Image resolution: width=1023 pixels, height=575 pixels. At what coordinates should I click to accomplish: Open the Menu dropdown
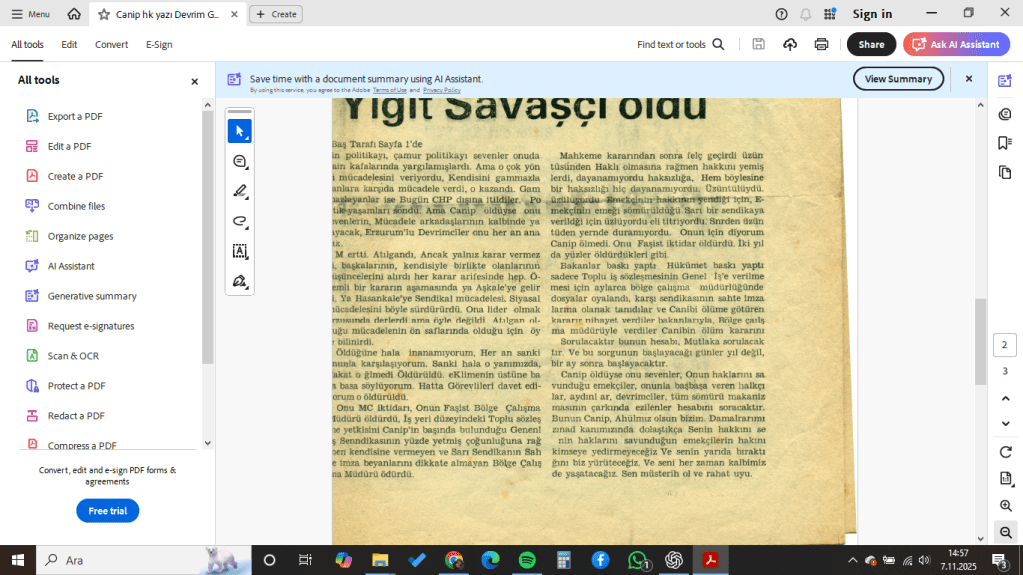30,14
